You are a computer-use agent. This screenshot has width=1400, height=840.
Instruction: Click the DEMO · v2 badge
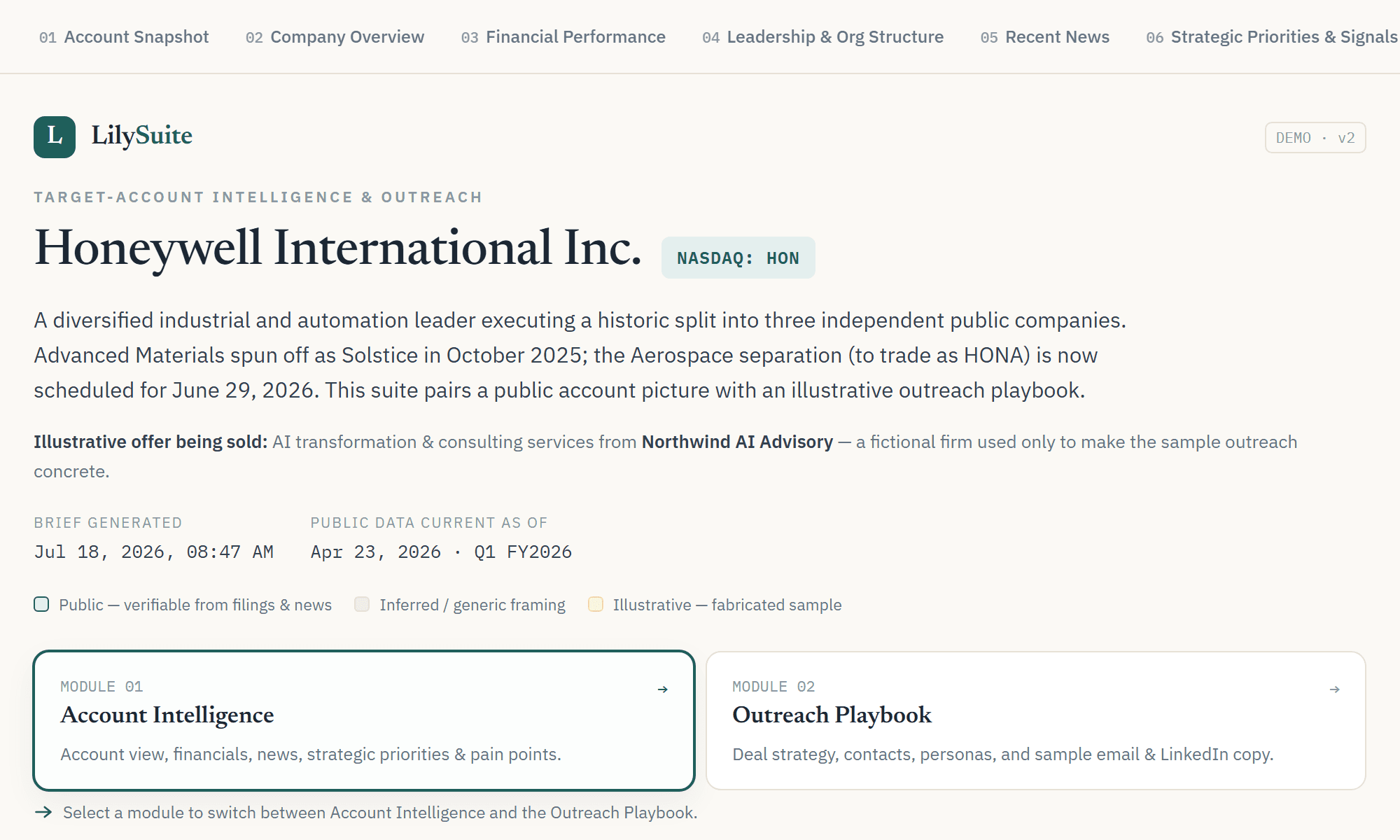click(x=1315, y=138)
